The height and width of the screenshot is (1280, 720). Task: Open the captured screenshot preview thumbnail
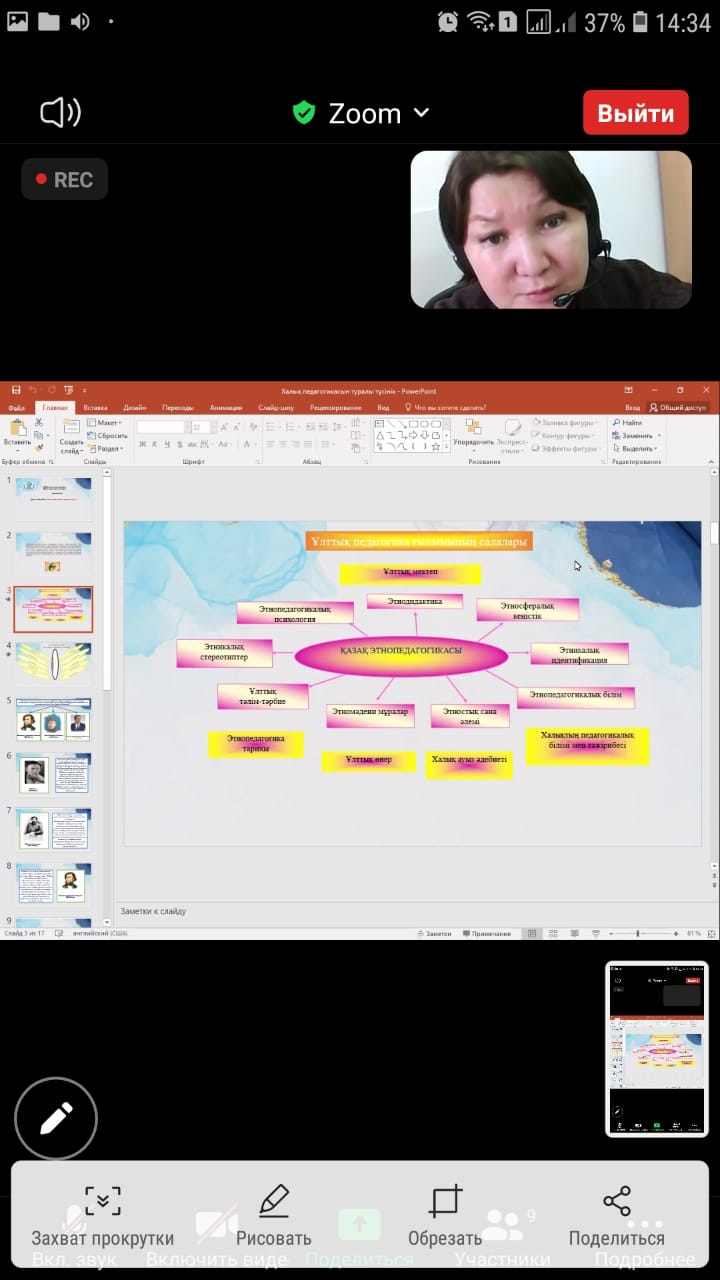[657, 1049]
